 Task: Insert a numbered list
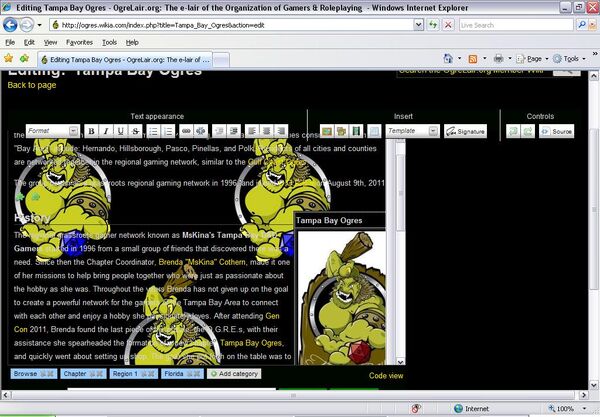click(168, 131)
